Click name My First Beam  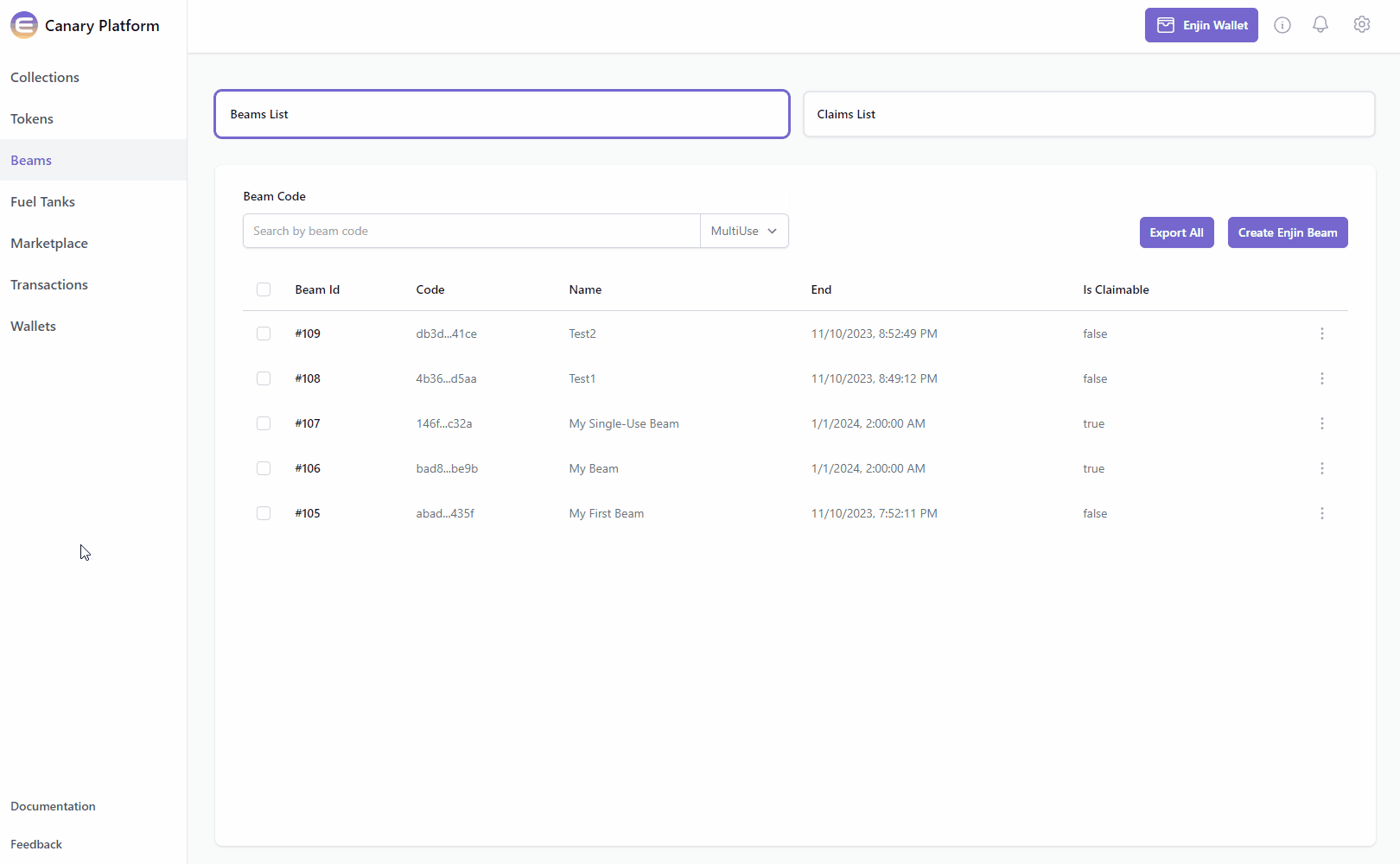[x=607, y=513]
